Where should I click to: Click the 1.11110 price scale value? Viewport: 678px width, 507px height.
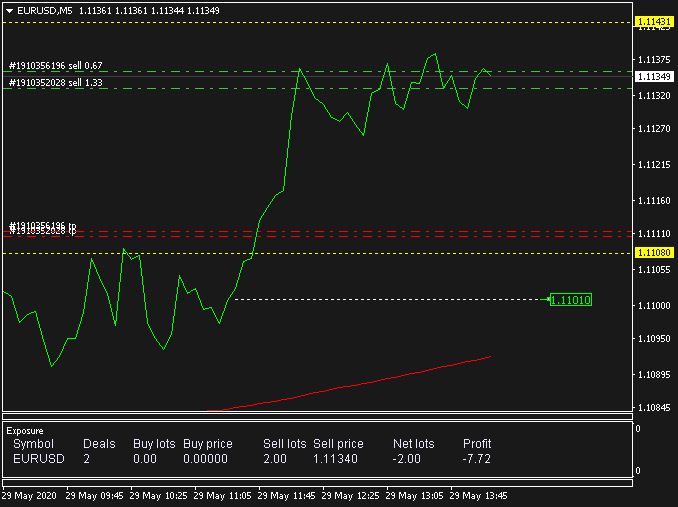tap(654, 234)
